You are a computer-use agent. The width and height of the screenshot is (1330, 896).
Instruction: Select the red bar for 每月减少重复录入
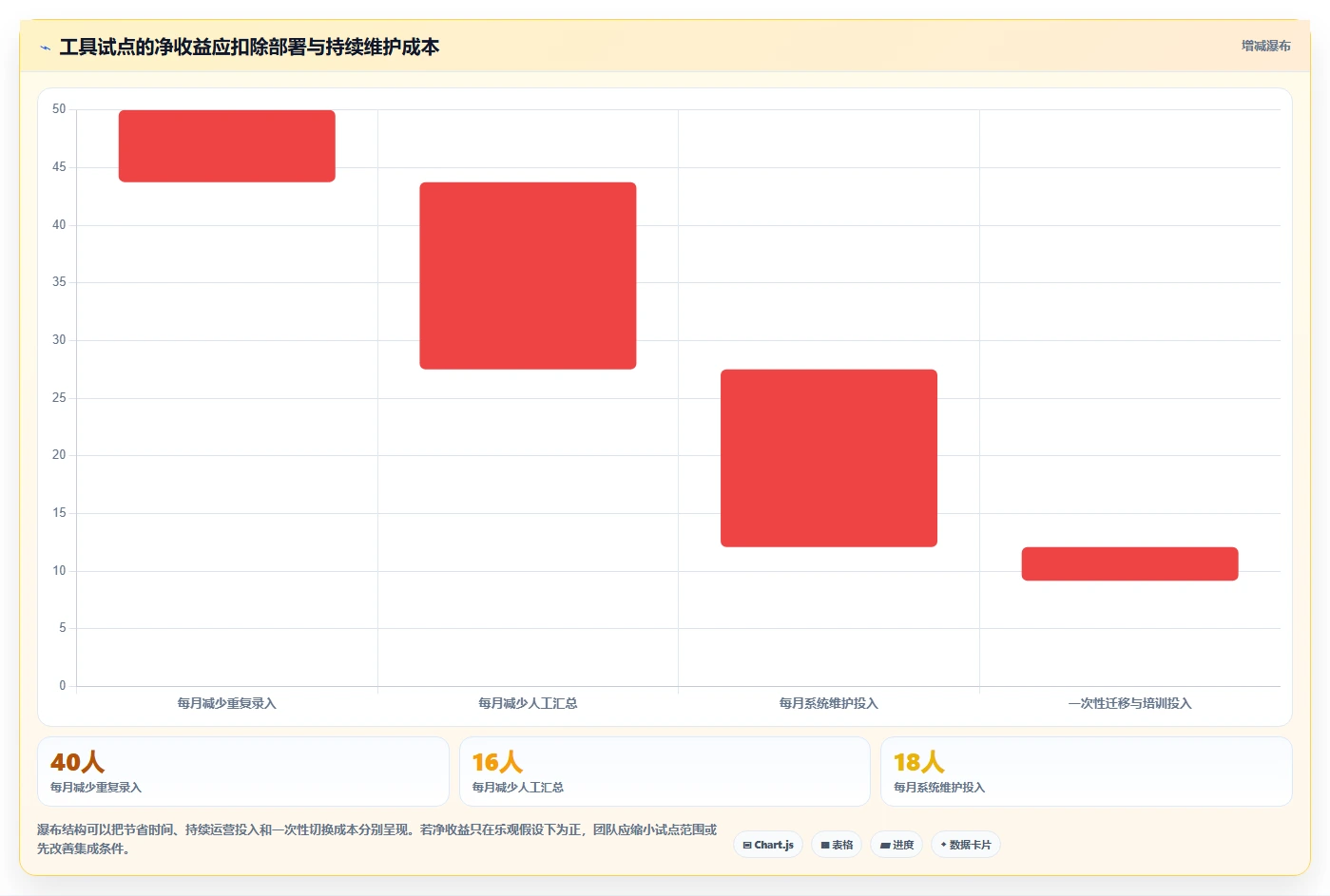pos(227,146)
